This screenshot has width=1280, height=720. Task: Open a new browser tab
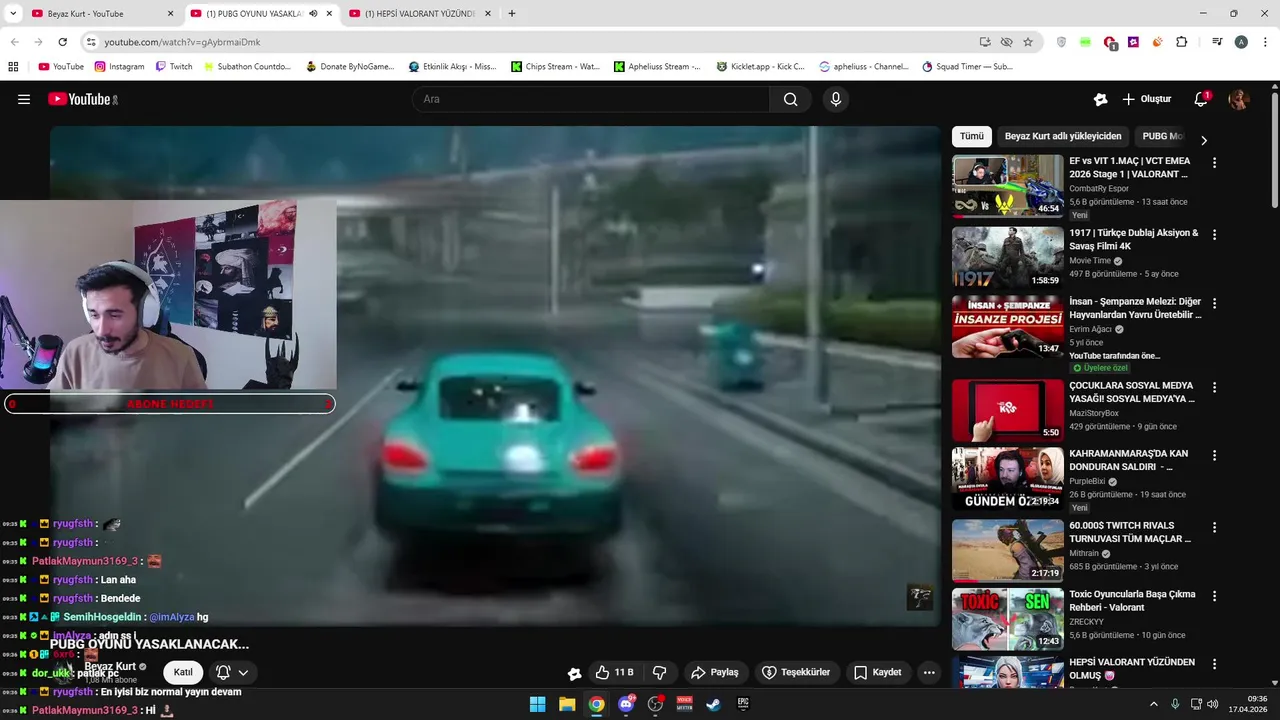click(512, 14)
